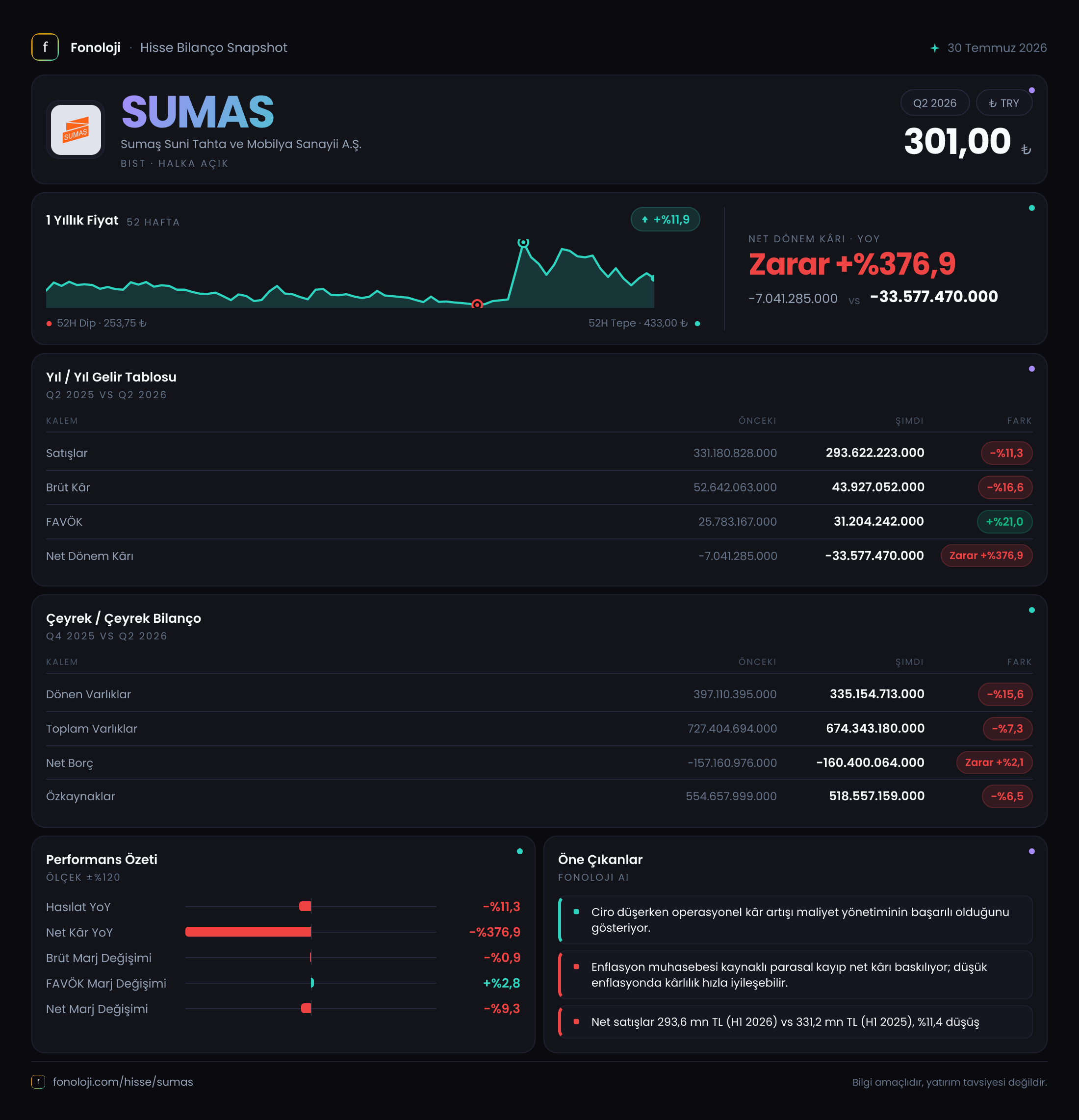Click the FAVÖK +%21,0 change badge
The image size is (1079, 1120).
click(1005, 522)
